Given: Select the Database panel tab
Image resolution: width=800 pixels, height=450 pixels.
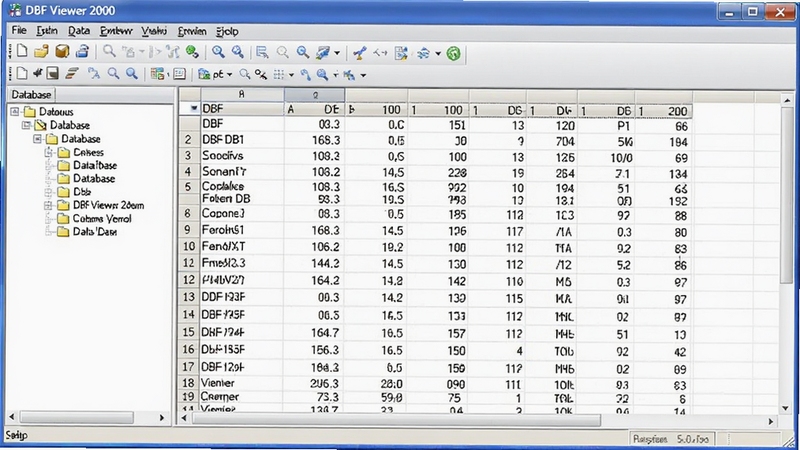Looking at the screenshot, I should pos(31,94).
